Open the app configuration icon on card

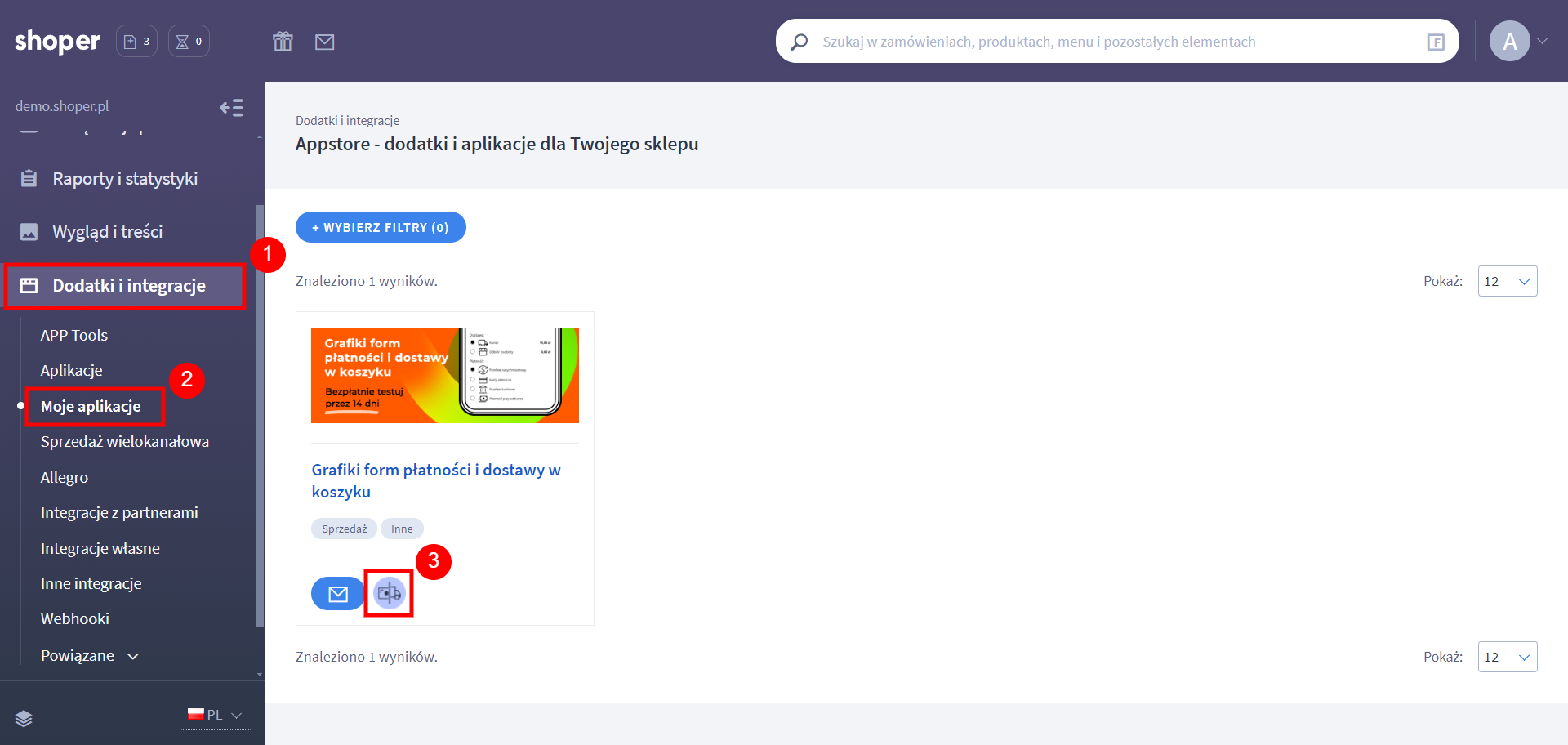point(389,594)
